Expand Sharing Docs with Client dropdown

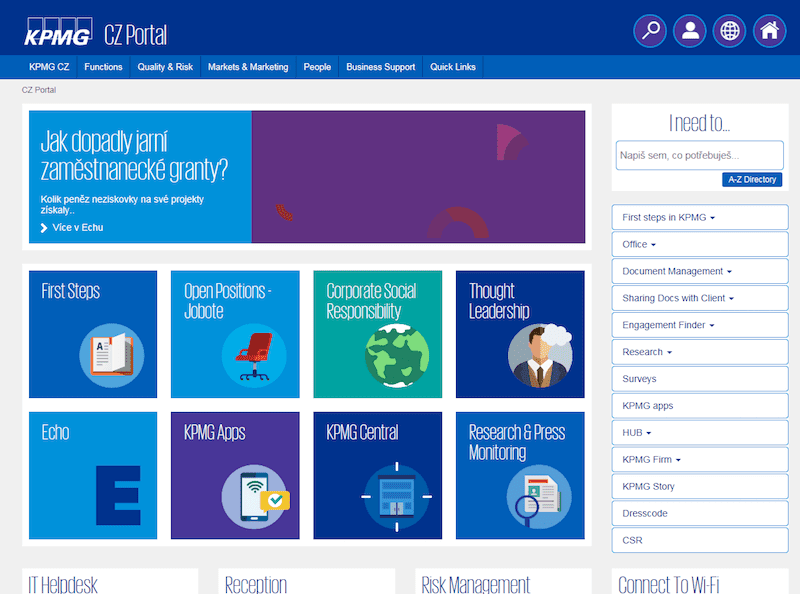tap(699, 298)
